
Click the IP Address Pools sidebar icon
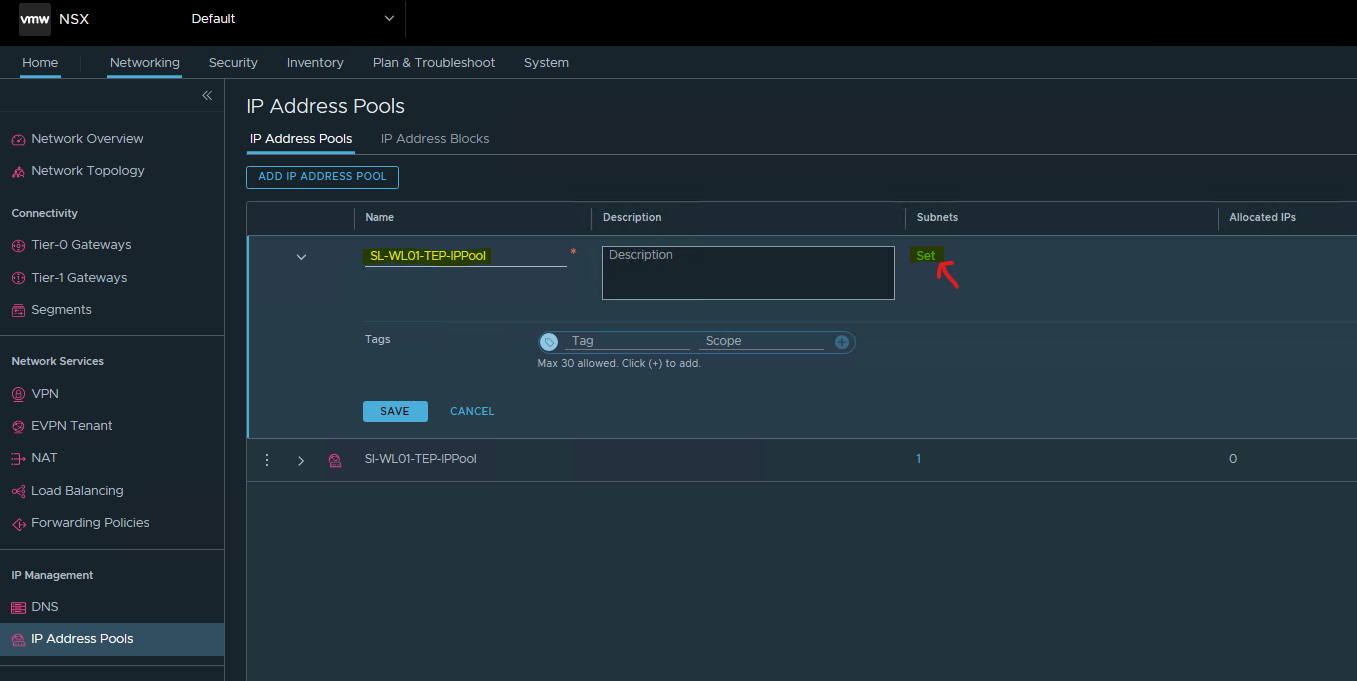click(18, 639)
